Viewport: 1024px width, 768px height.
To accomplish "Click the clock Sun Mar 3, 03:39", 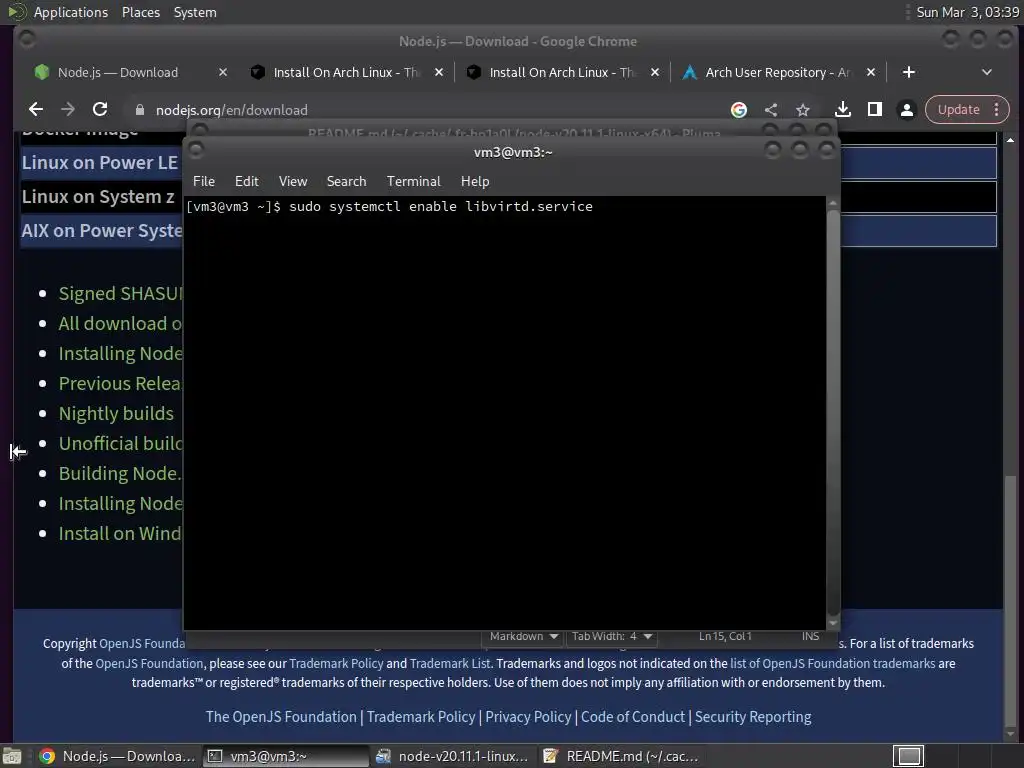I will [x=967, y=12].
